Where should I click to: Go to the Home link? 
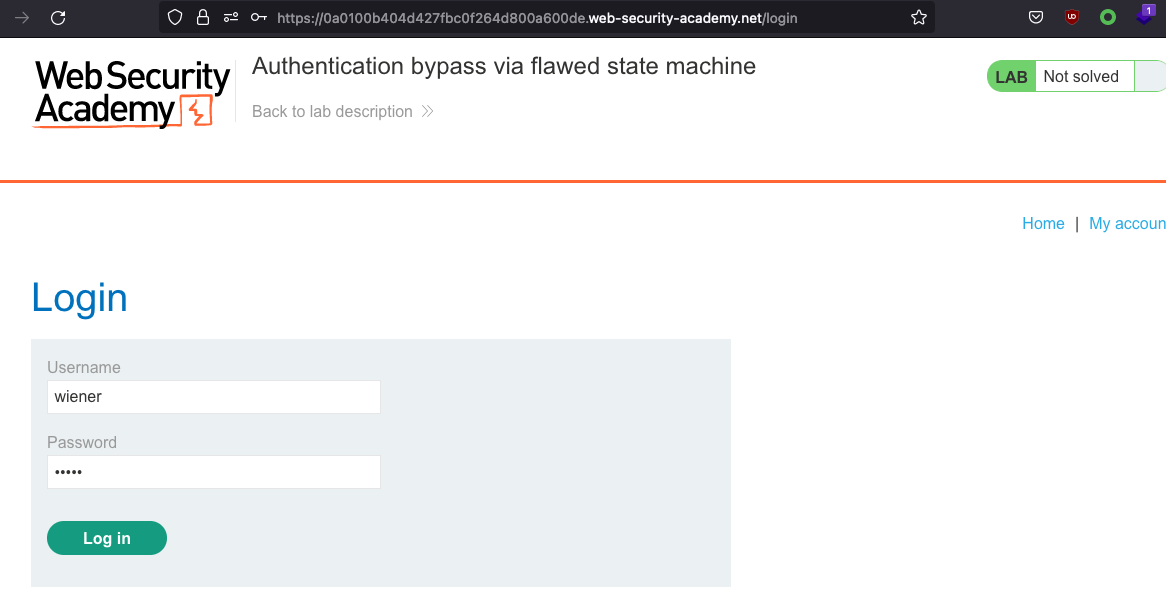tap(1043, 223)
